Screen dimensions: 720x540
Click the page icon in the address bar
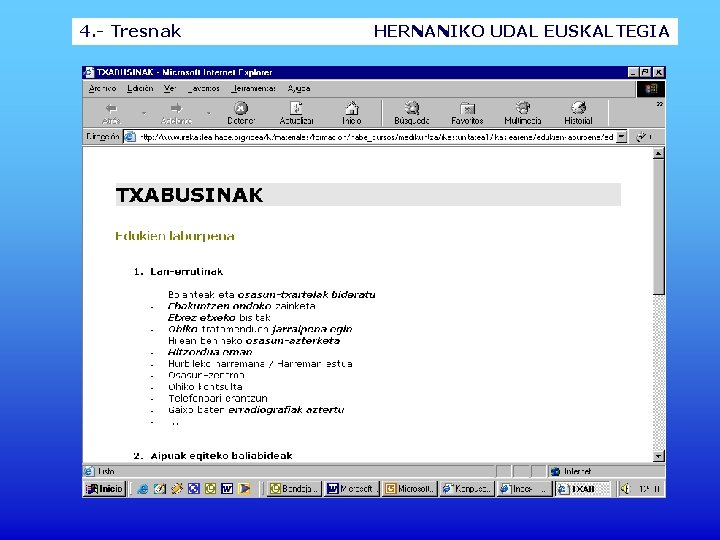tap(130, 137)
